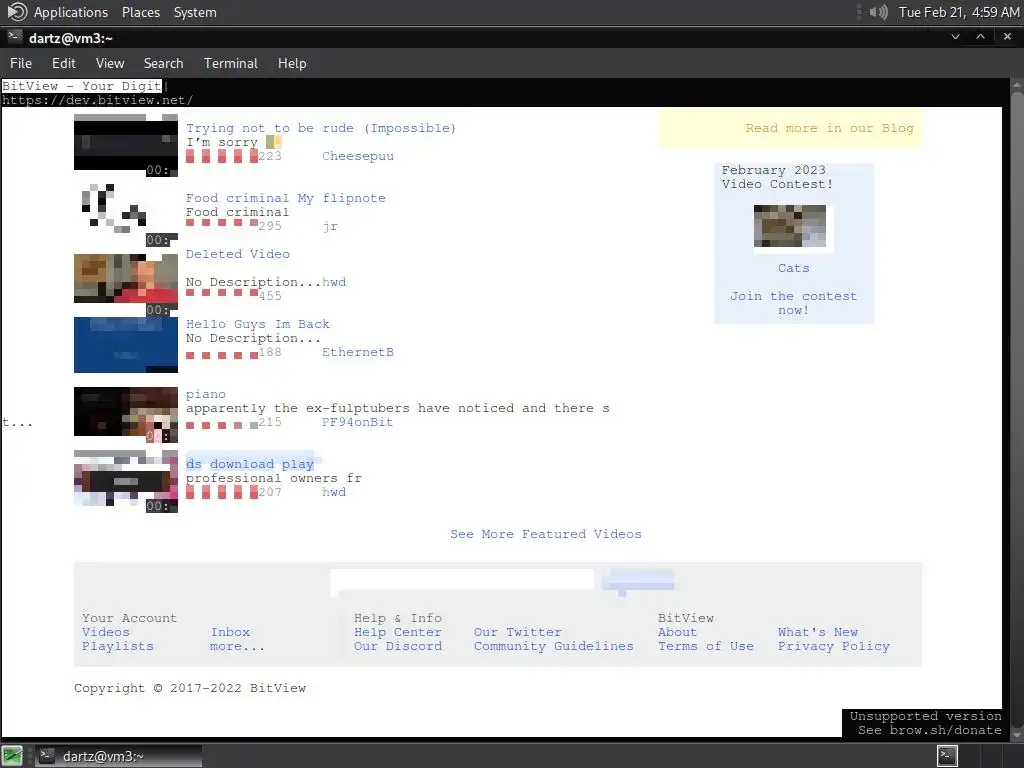The image size is (1024, 768).
Task: Click thumbnail of the piano video
Action: 125,415
